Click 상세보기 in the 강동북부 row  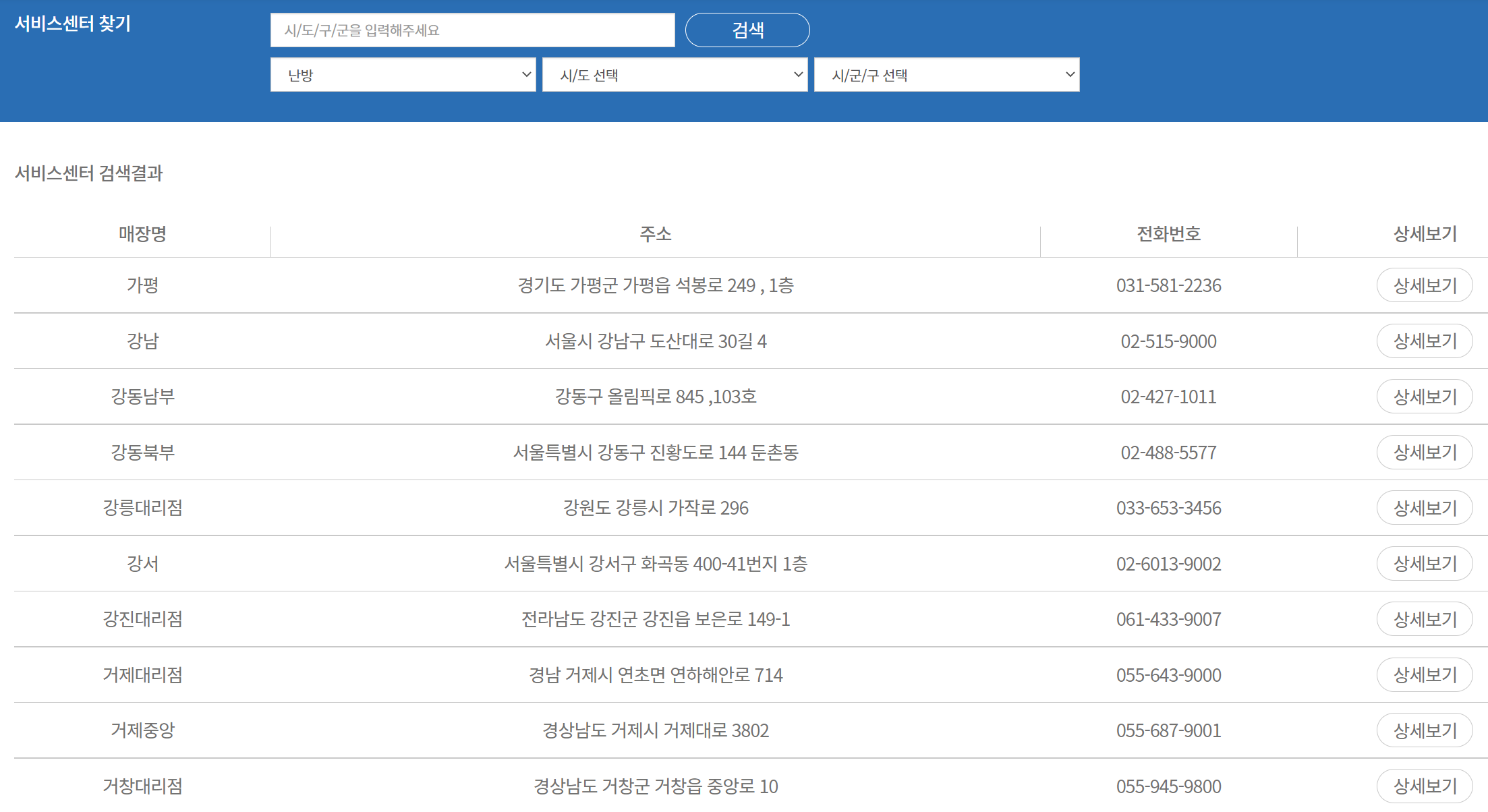(1424, 453)
